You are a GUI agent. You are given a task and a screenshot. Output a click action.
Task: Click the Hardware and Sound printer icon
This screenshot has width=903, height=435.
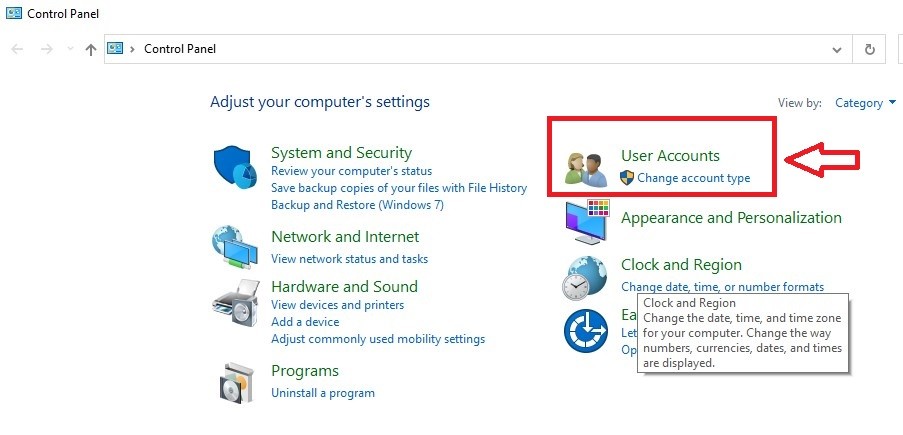coord(235,299)
